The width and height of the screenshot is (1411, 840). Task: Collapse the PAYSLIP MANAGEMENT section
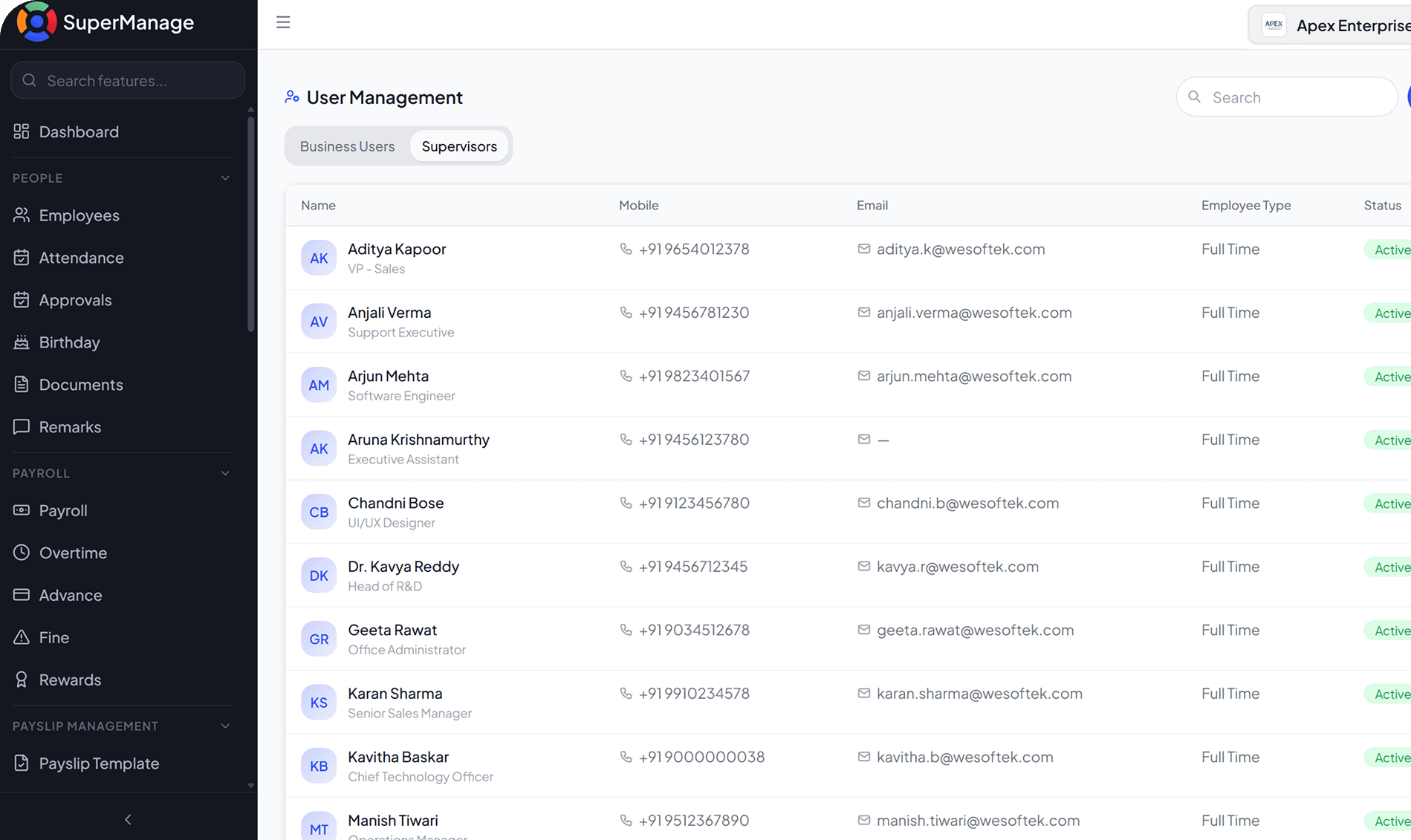coord(225,726)
